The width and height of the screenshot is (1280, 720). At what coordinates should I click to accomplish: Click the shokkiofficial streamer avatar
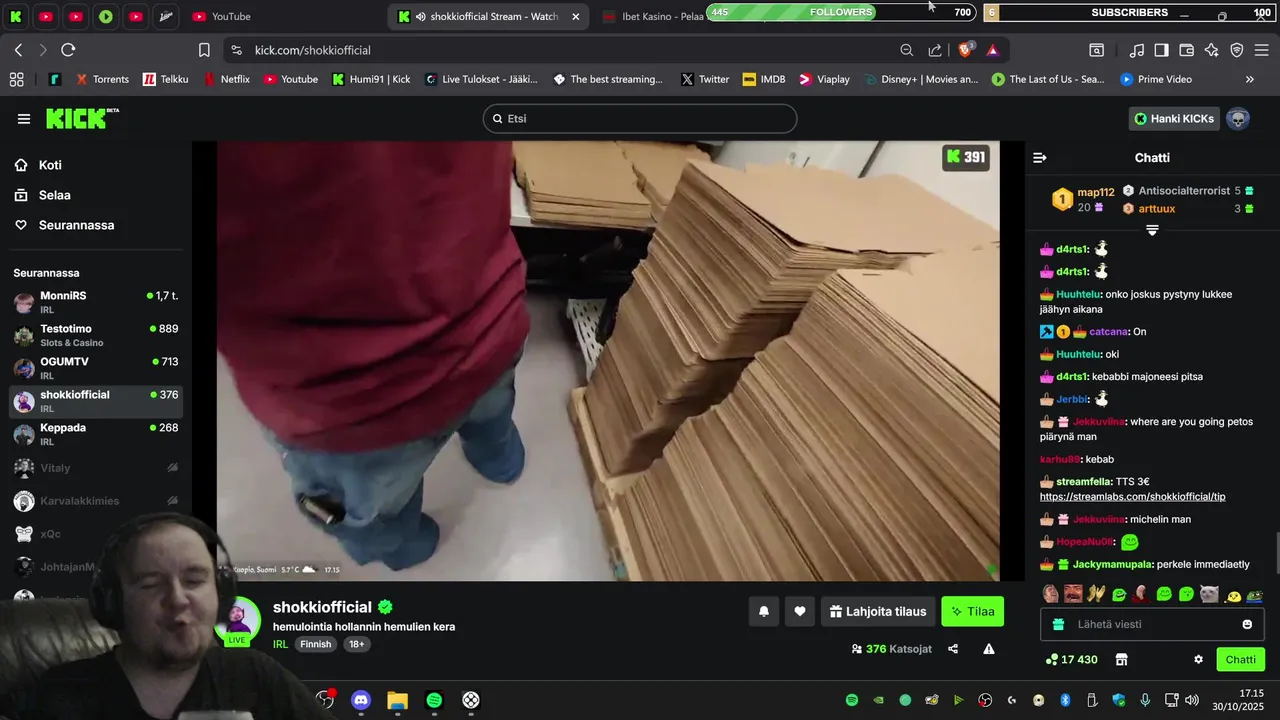click(237, 620)
